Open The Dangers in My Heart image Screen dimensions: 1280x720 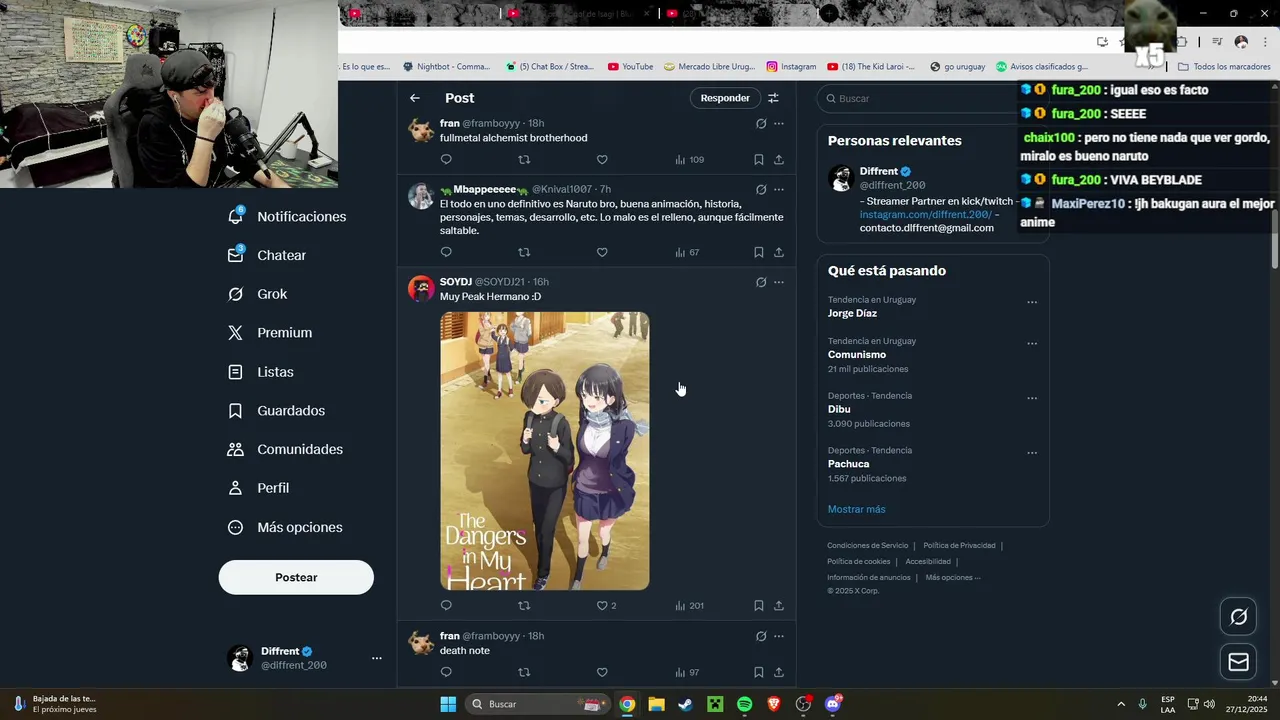click(545, 451)
